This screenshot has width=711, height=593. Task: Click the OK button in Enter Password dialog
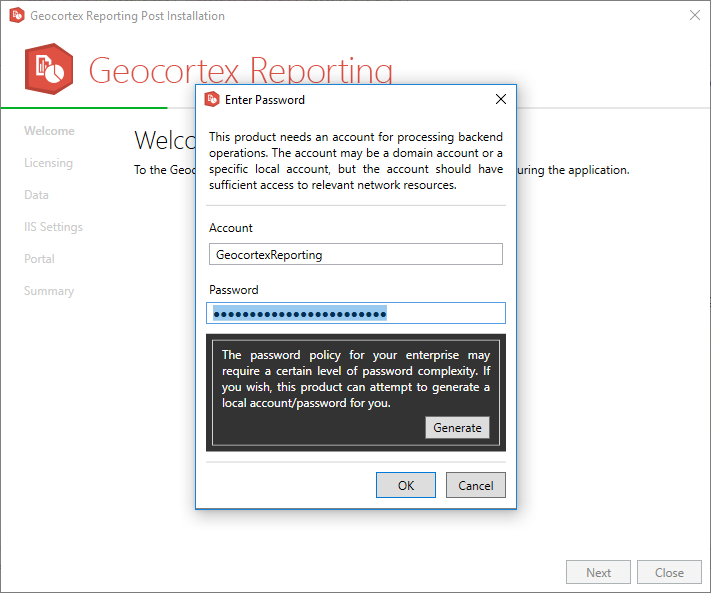pos(405,485)
